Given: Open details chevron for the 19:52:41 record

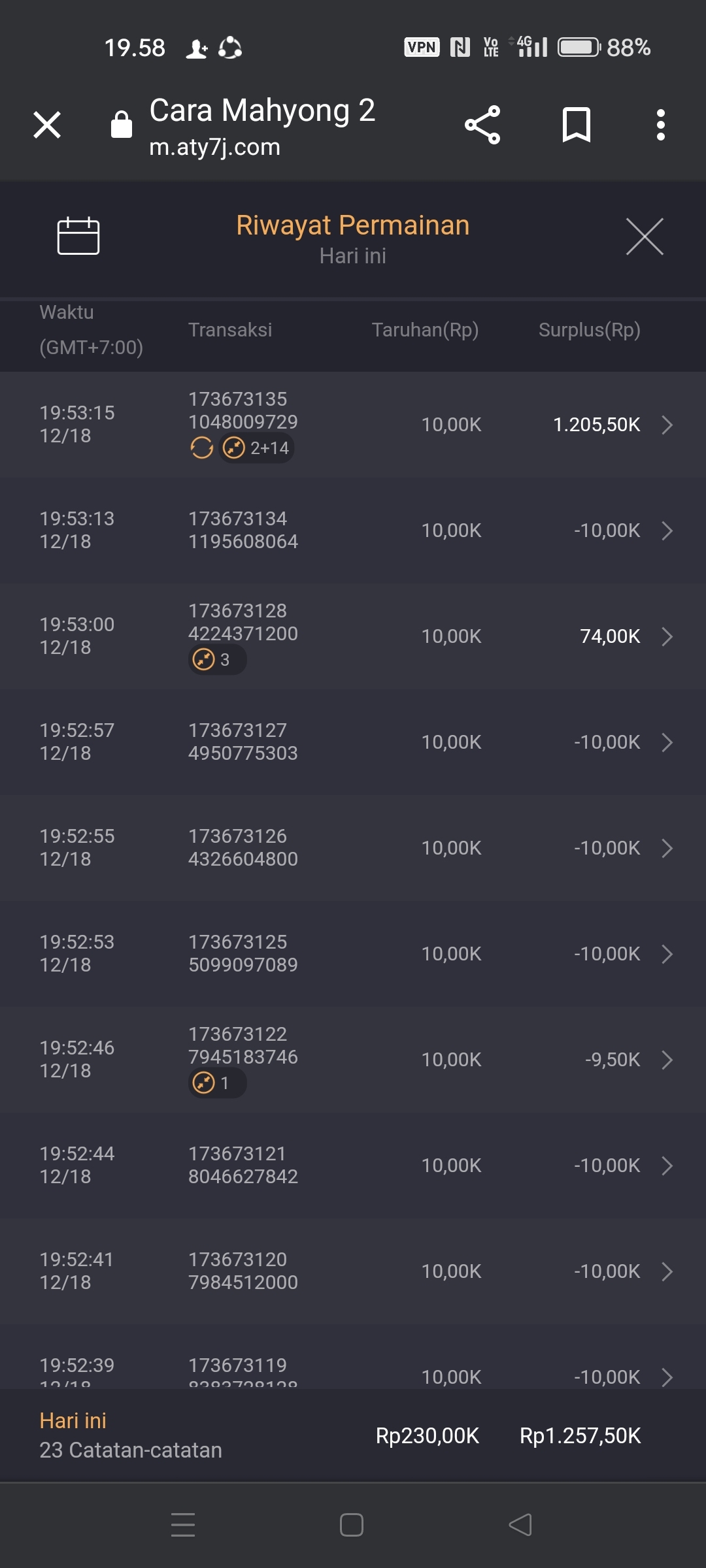Looking at the screenshot, I should click(667, 1271).
